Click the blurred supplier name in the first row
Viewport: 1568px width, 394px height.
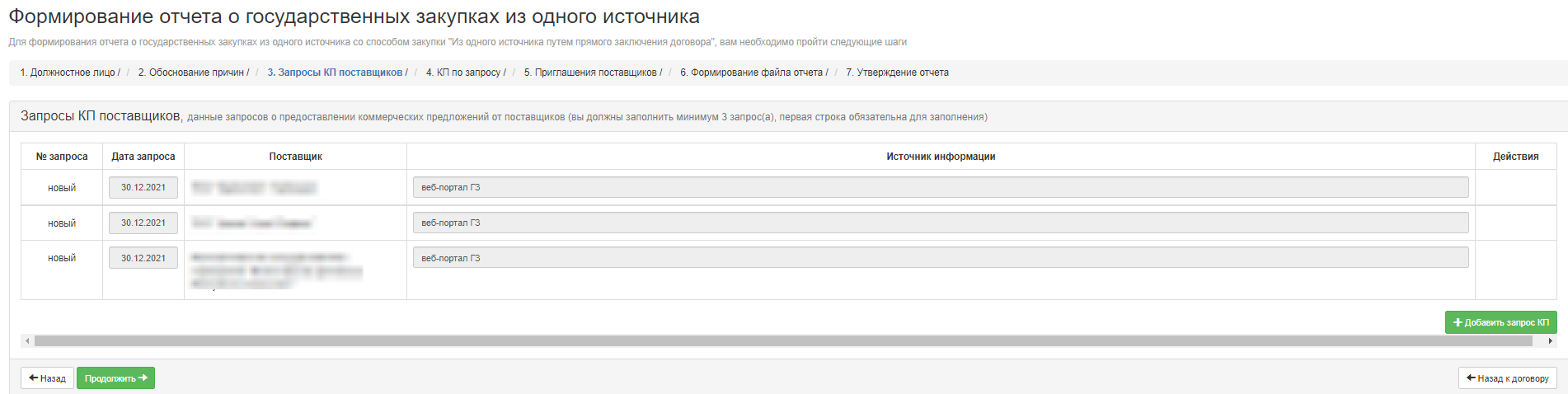(254, 188)
